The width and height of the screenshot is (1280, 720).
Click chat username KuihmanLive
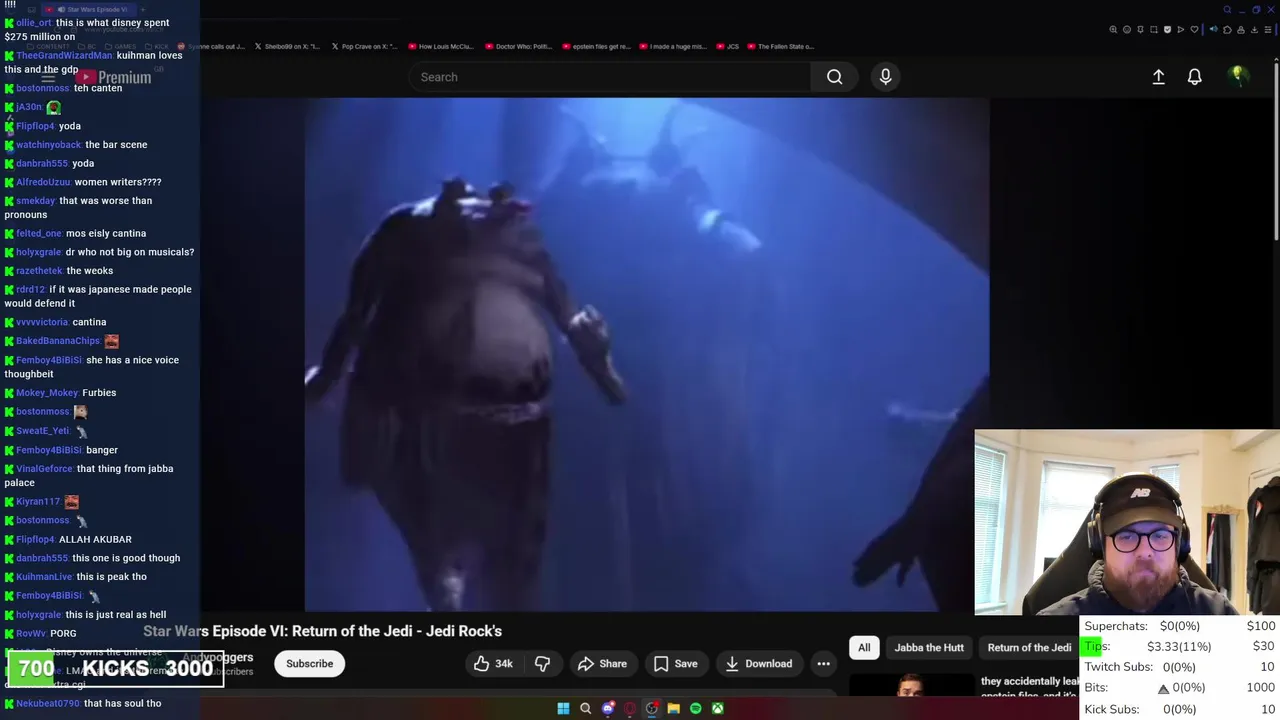44,577
